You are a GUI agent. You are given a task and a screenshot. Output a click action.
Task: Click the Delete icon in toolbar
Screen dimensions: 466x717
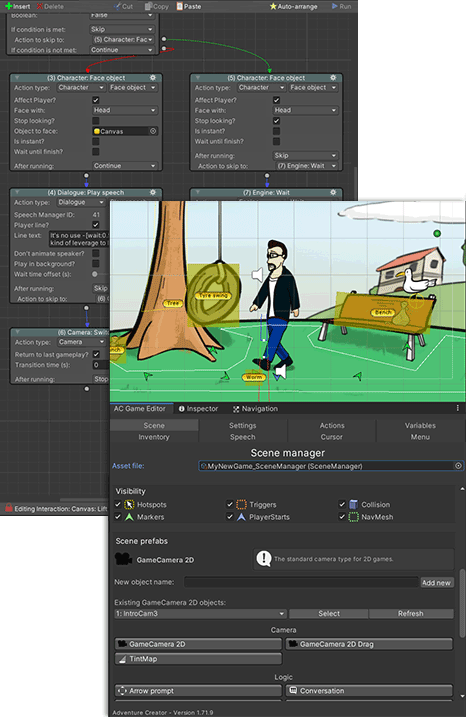[x=40, y=6]
